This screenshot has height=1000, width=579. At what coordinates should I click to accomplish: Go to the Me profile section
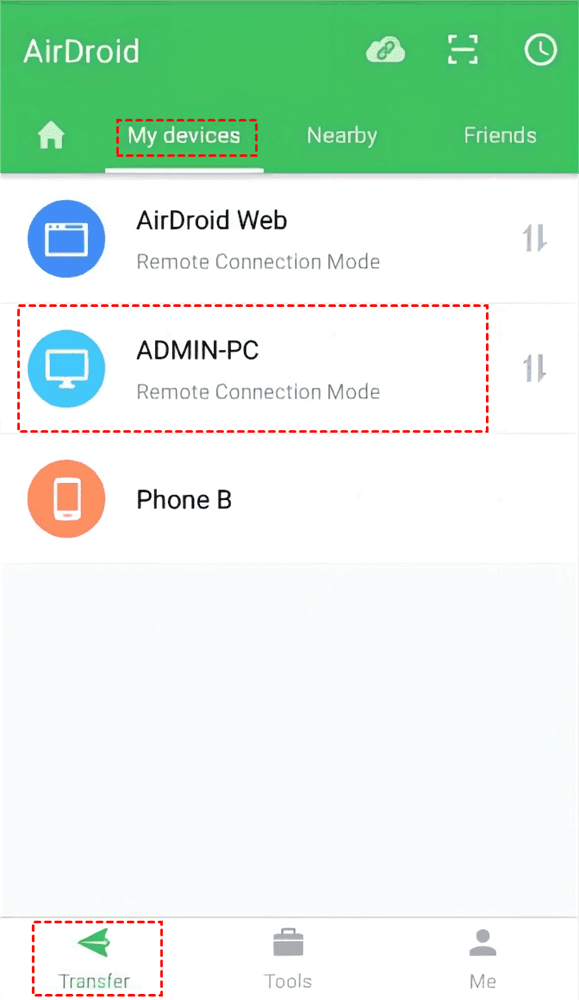click(x=483, y=959)
